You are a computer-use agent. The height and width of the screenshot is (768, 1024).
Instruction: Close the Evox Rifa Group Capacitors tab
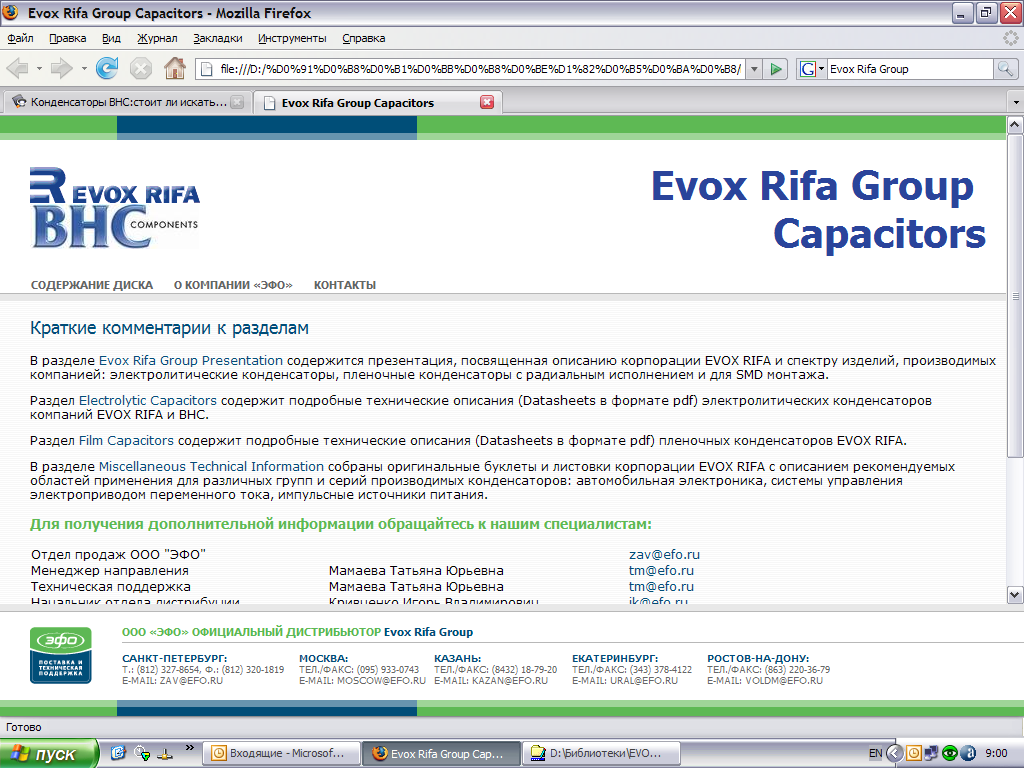point(487,102)
